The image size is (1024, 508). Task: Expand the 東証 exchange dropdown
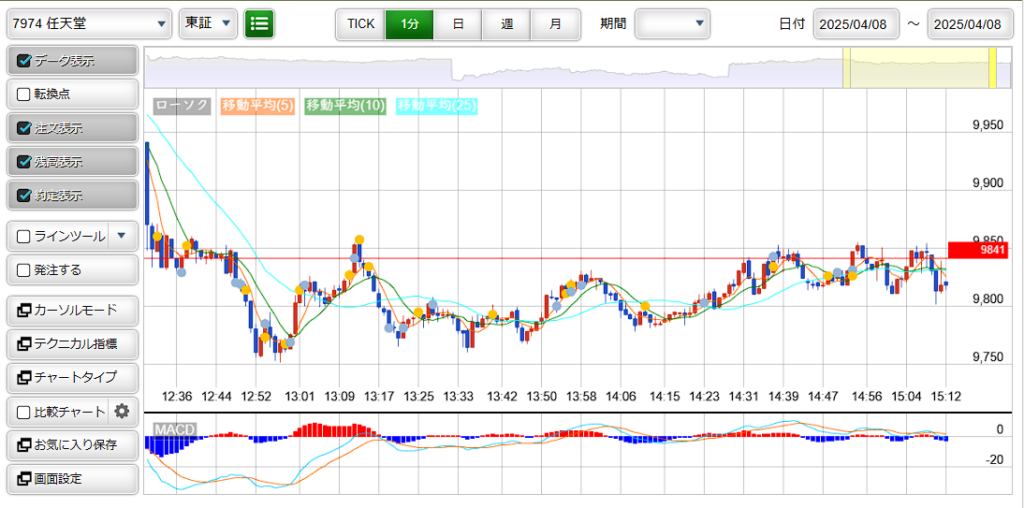point(208,23)
